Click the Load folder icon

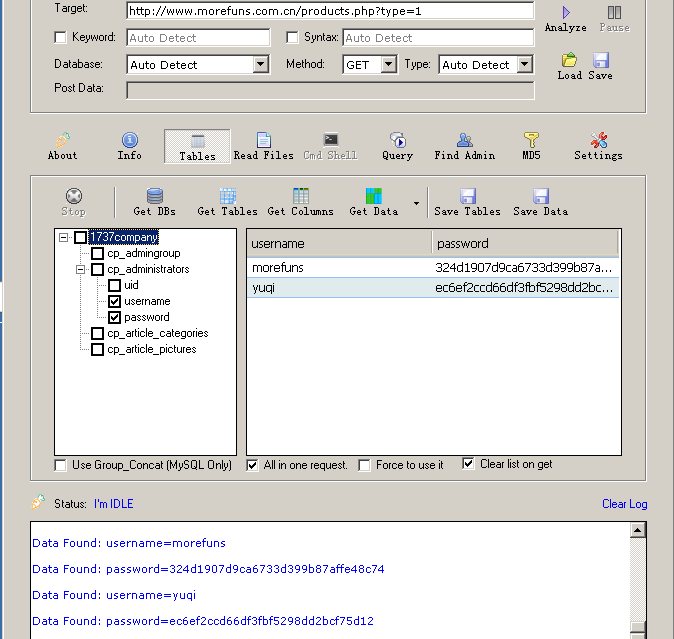click(569, 60)
